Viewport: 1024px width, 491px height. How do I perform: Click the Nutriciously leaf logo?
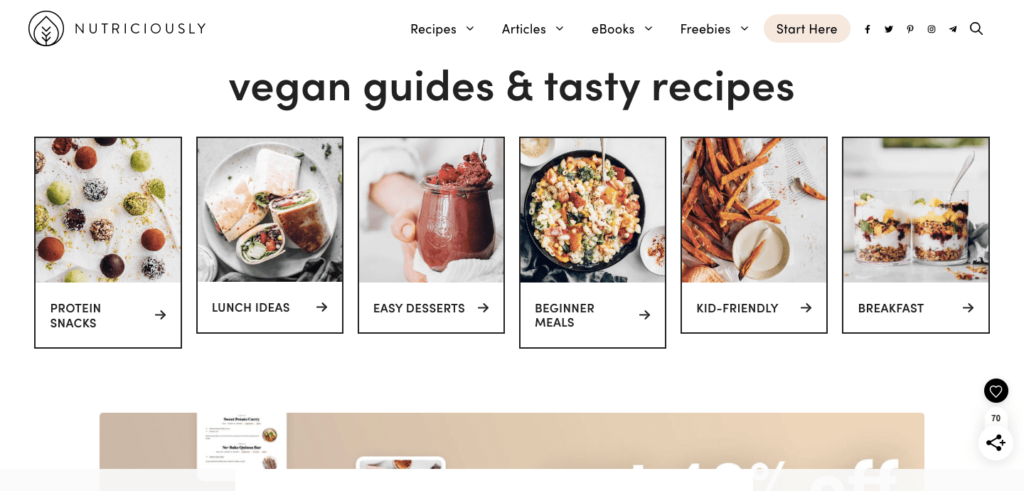pos(46,29)
